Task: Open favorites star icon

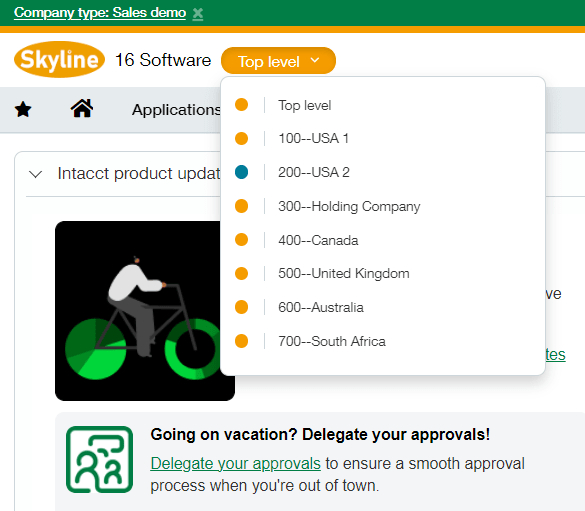Action: pos(23,110)
